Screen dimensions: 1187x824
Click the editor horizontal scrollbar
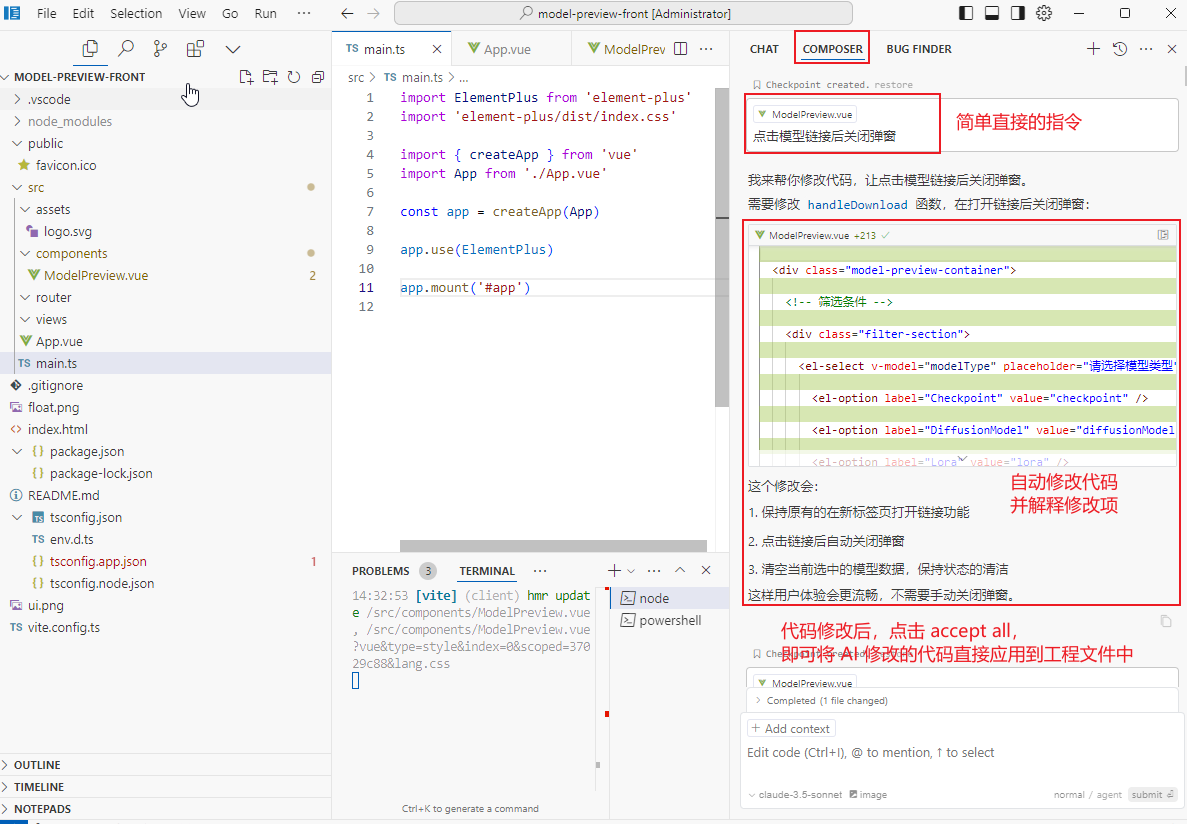click(553, 546)
